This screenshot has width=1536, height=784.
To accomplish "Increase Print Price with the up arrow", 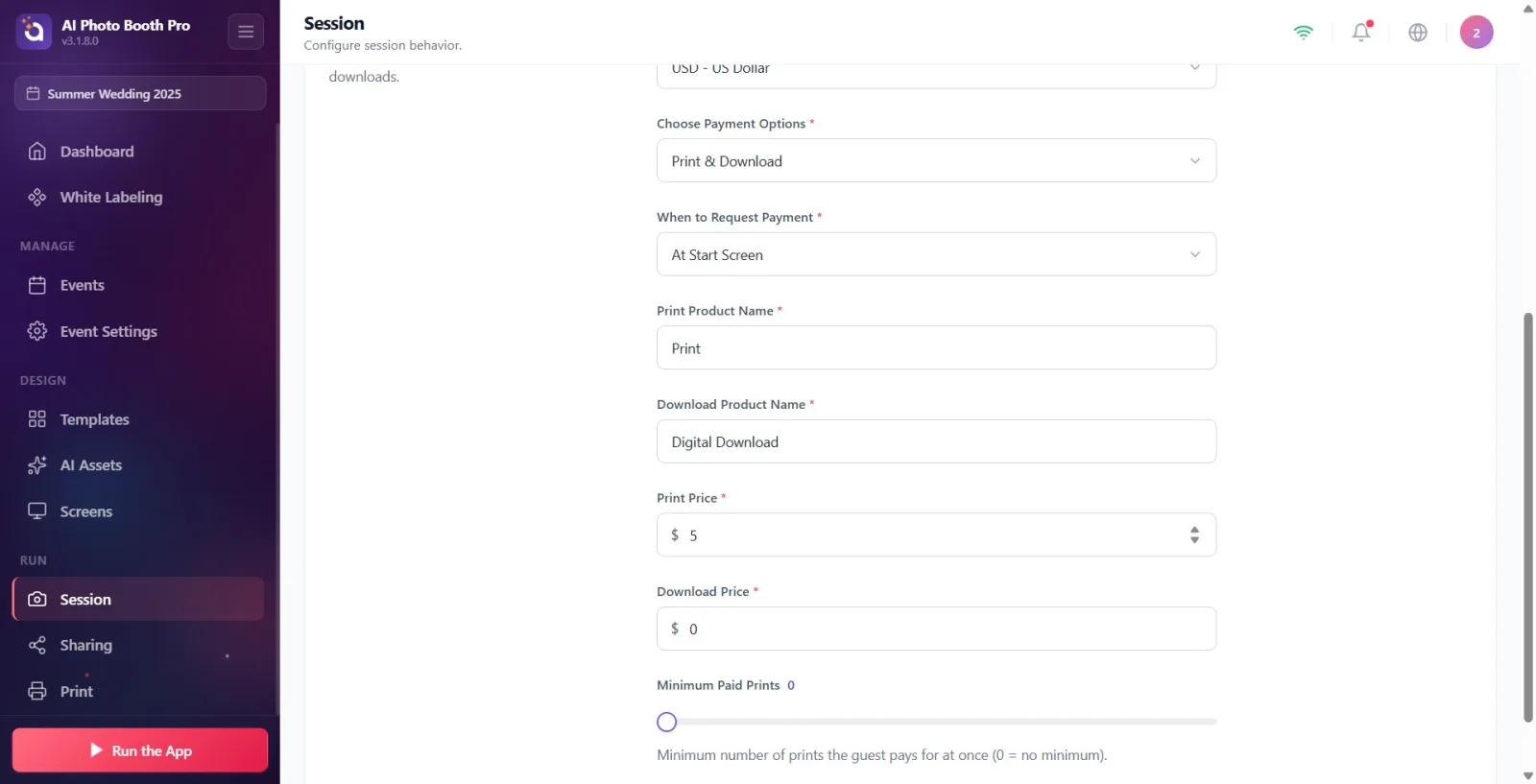I will point(1195,529).
